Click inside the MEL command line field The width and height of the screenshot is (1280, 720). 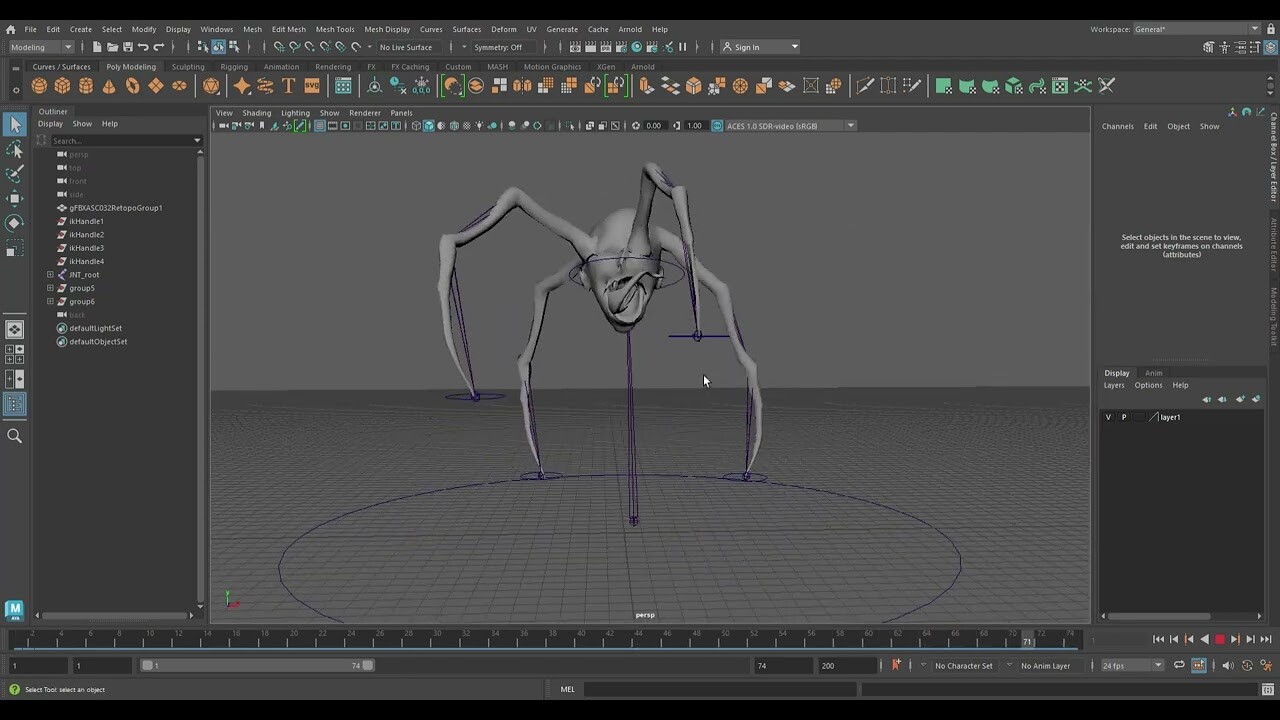720,689
